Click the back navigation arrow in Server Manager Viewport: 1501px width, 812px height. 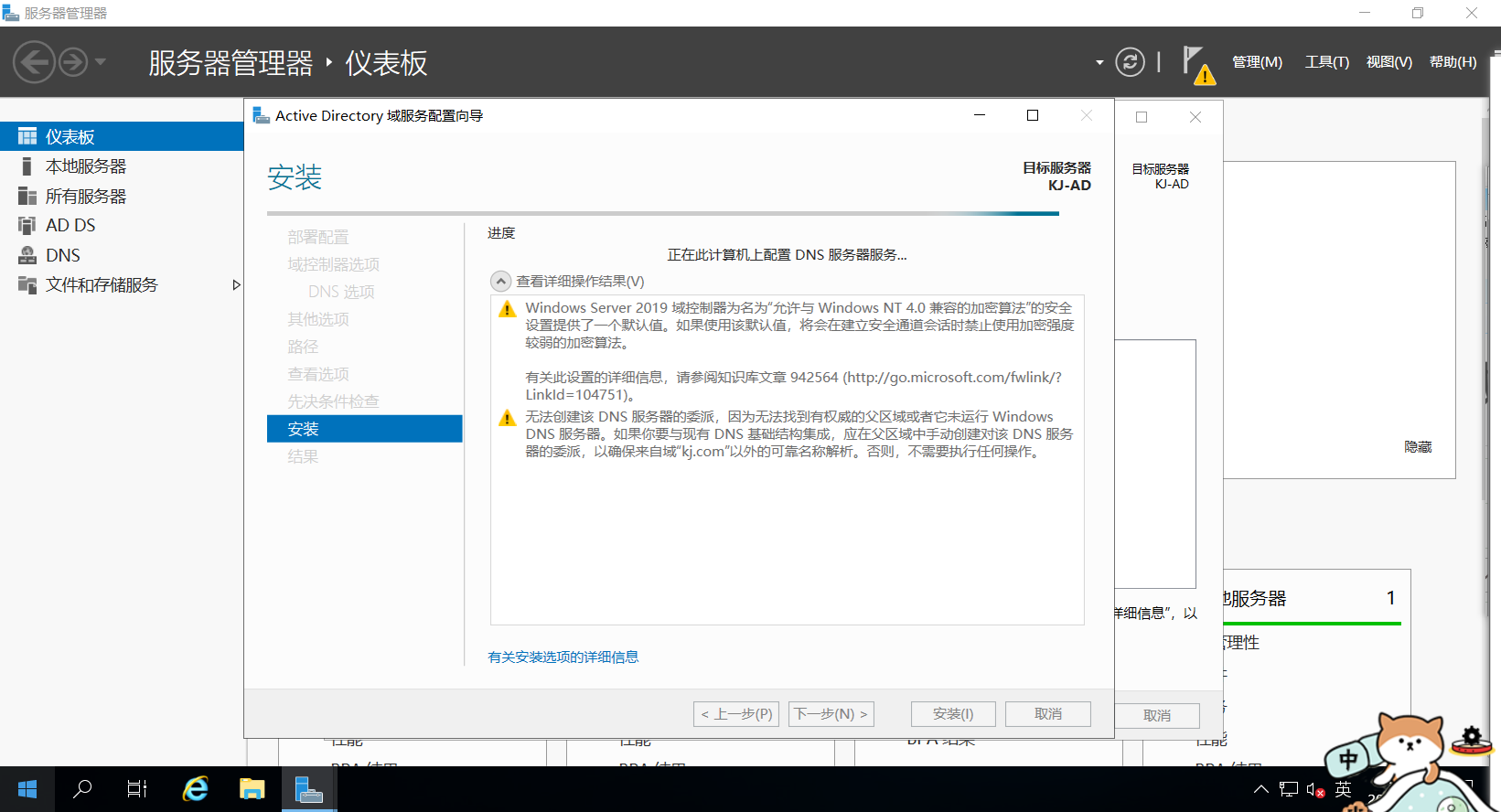pyautogui.click(x=34, y=62)
